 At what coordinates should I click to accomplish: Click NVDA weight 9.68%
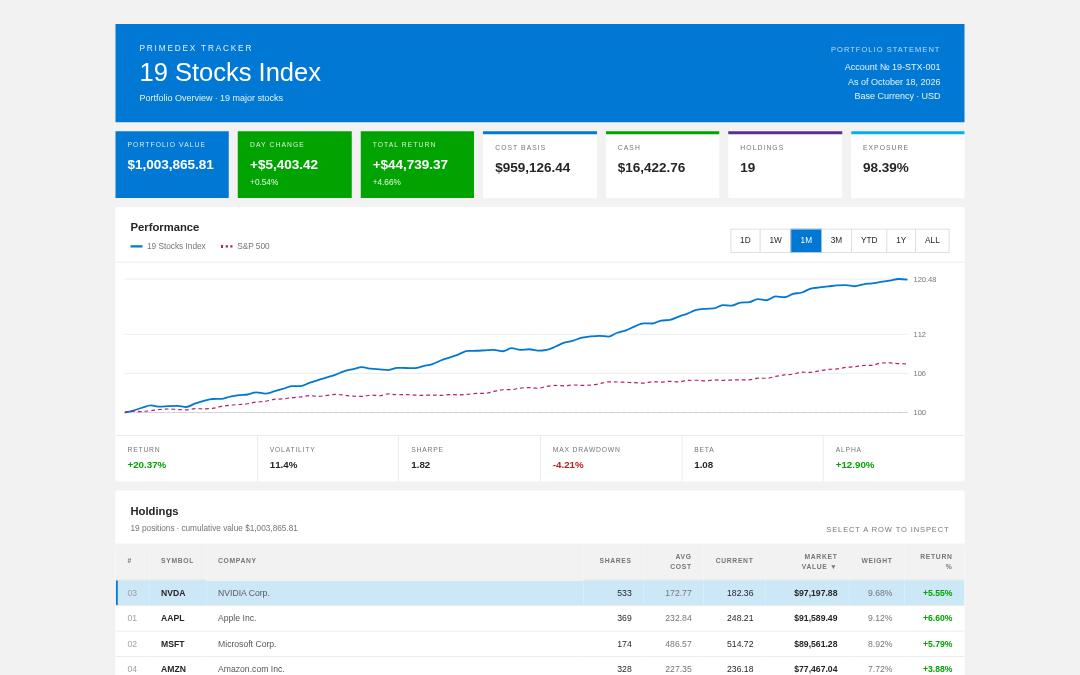pos(880,593)
